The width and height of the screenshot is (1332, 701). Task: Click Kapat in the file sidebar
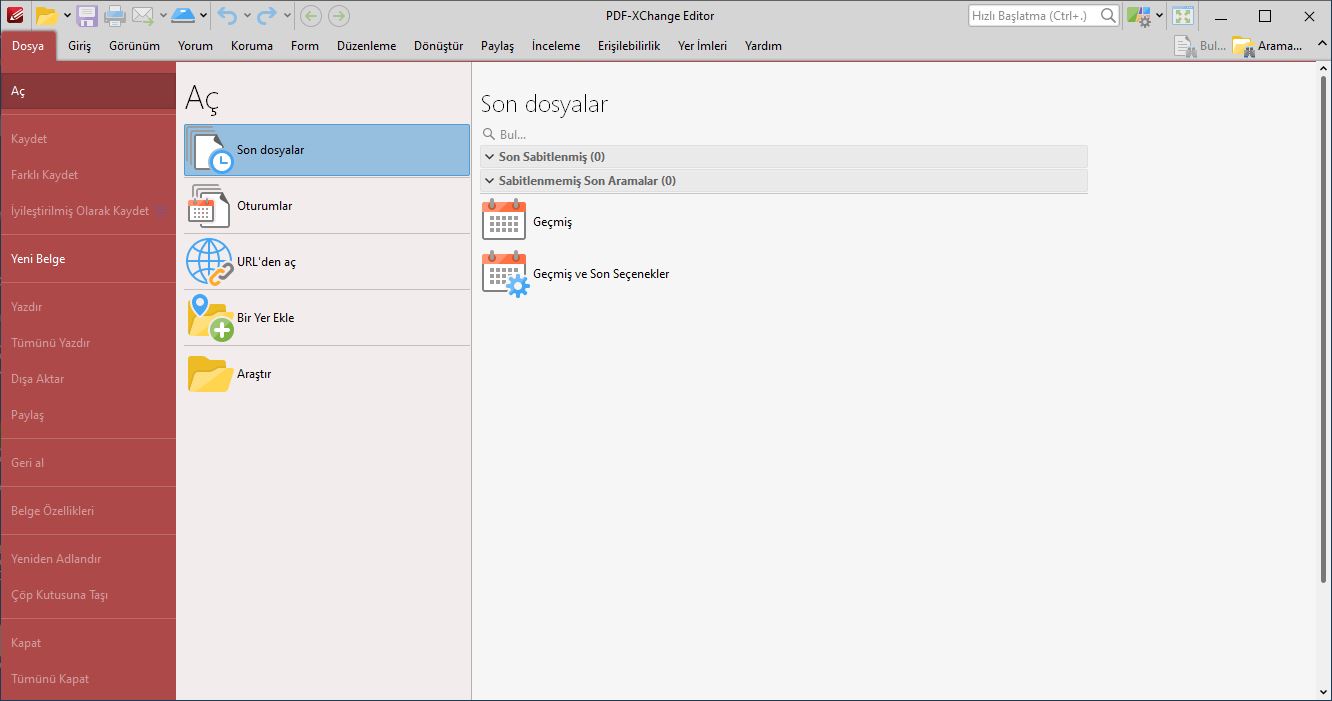point(88,643)
